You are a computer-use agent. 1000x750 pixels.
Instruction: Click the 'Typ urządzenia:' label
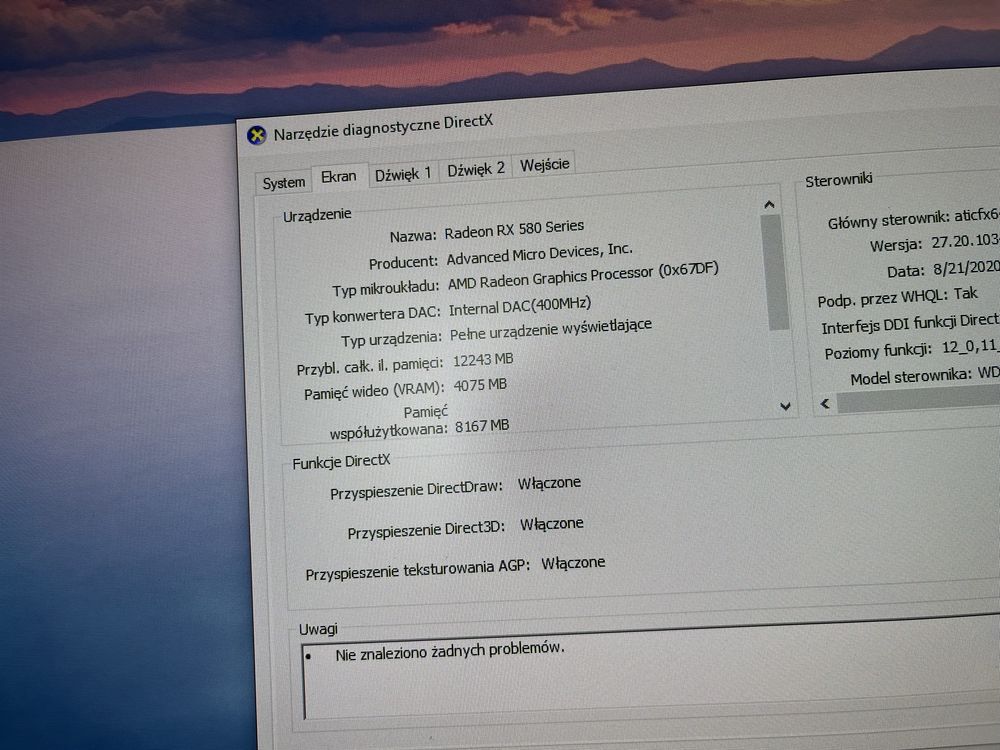[x=391, y=339]
